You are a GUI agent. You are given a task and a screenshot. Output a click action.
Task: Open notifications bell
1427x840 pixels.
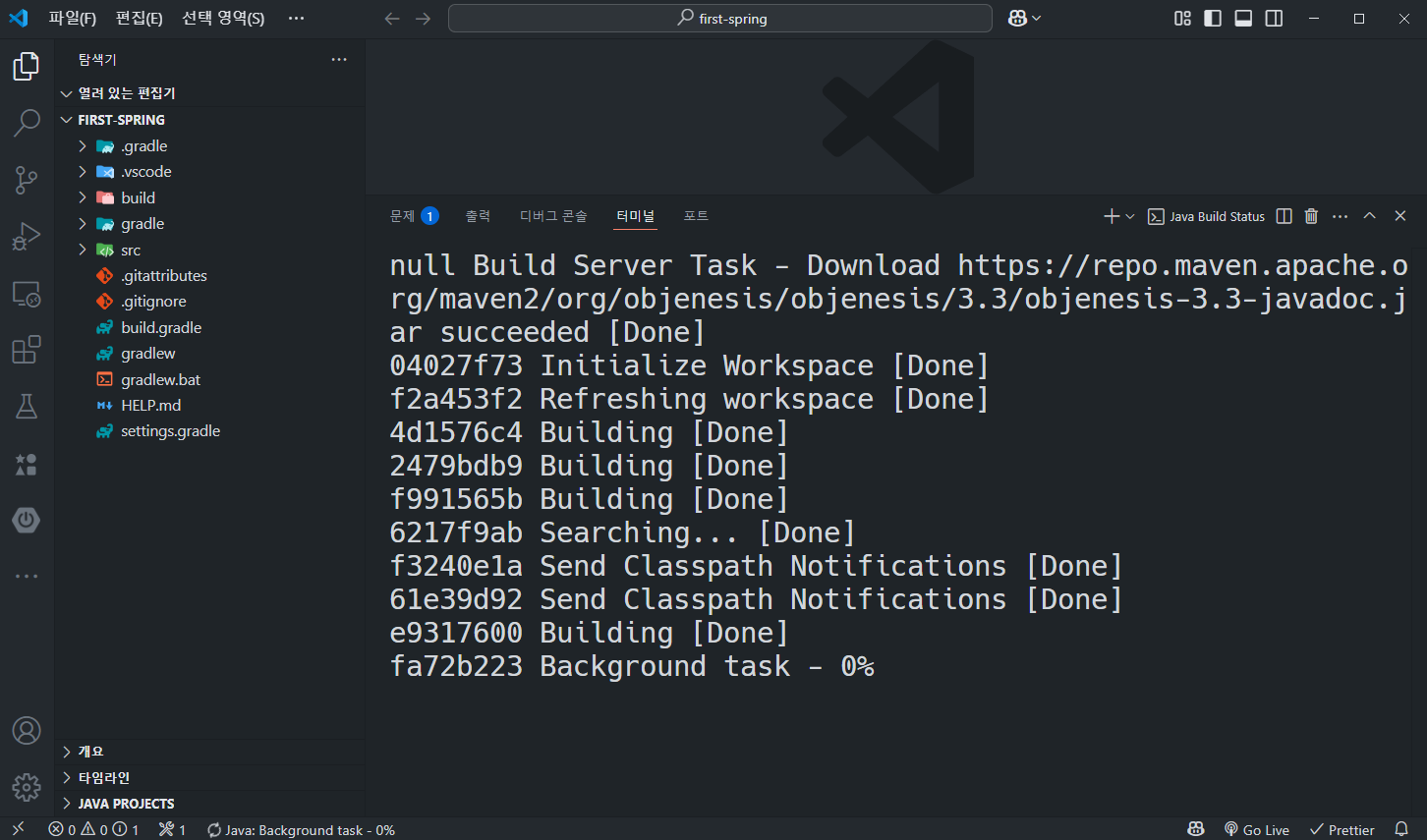(1402, 830)
